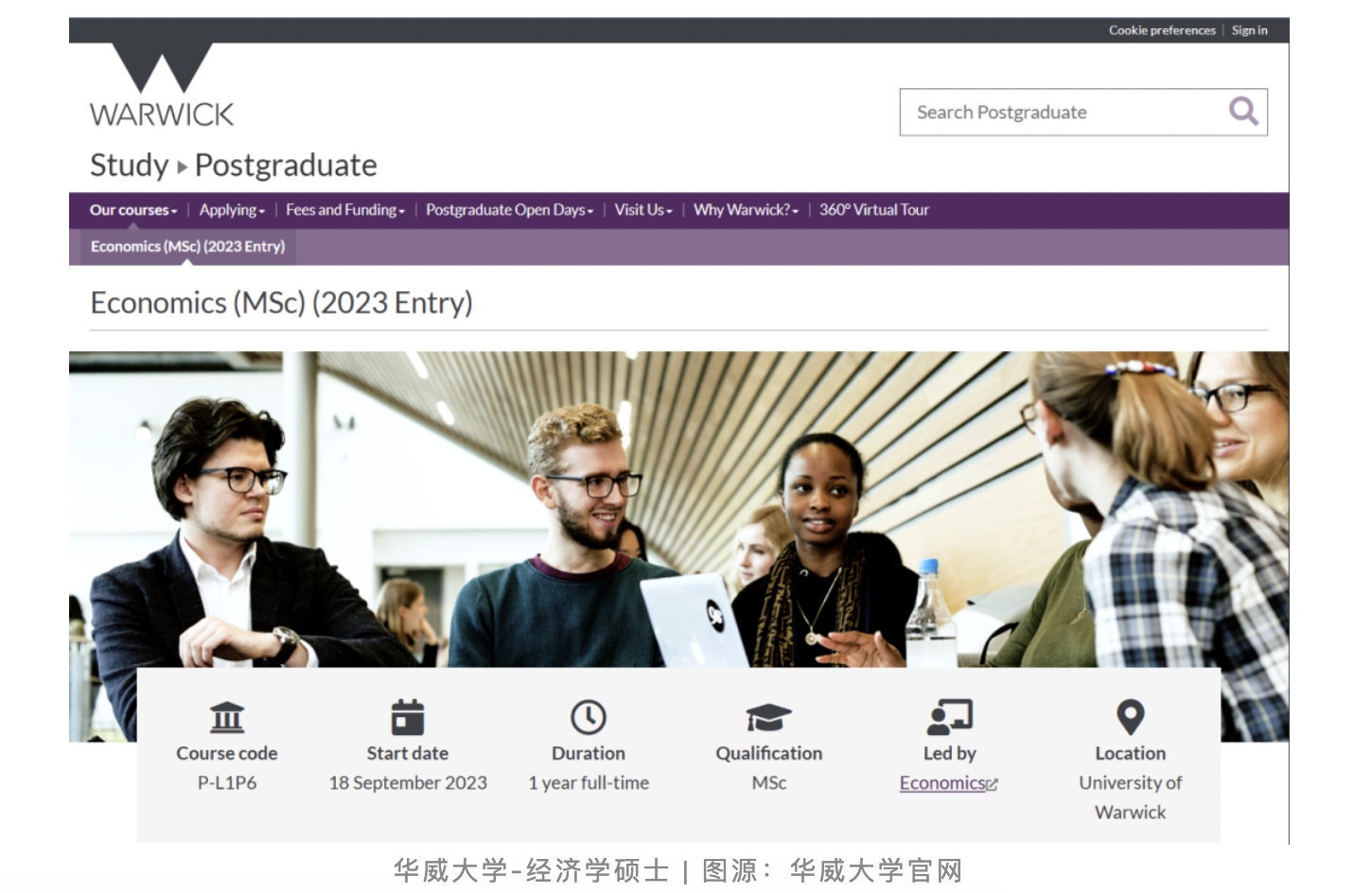1372x893 pixels.
Task: Click the Warwick logo
Action: [x=162, y=86]
